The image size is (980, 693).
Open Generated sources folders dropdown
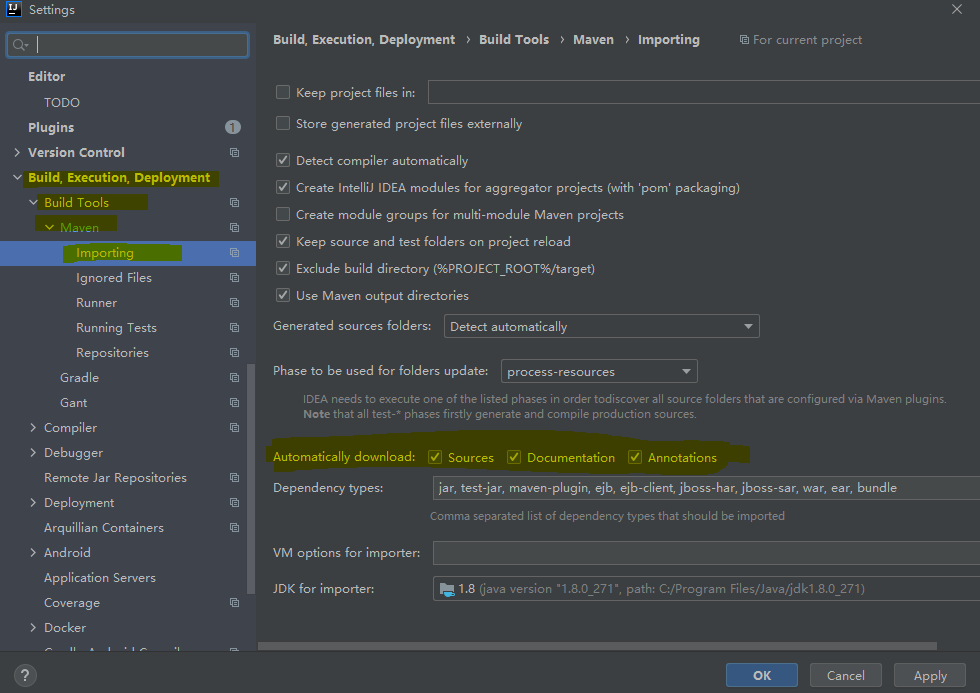pos(601,326)
